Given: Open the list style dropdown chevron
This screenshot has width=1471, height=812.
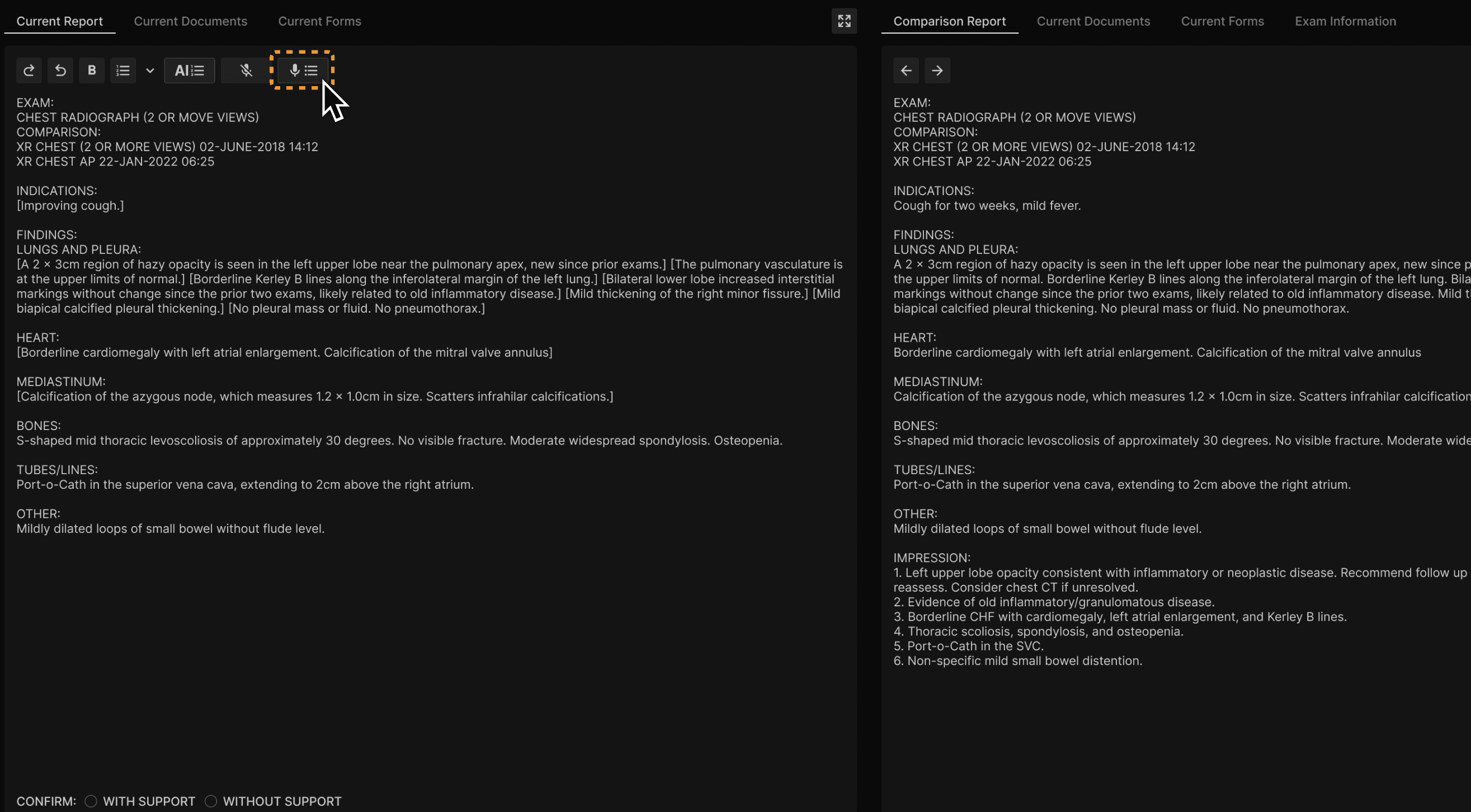Looking at the screenshot, I should [149, 70].
